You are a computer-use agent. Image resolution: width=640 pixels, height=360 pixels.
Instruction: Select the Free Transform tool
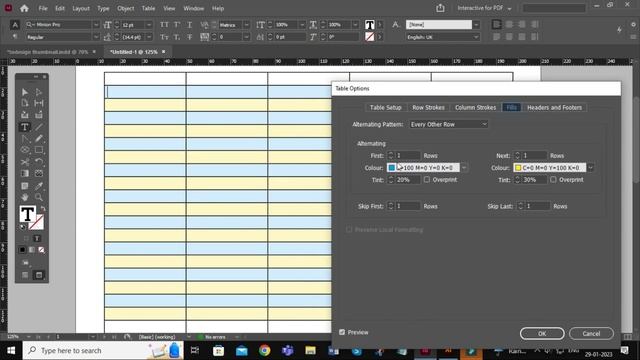pos(39,162)
